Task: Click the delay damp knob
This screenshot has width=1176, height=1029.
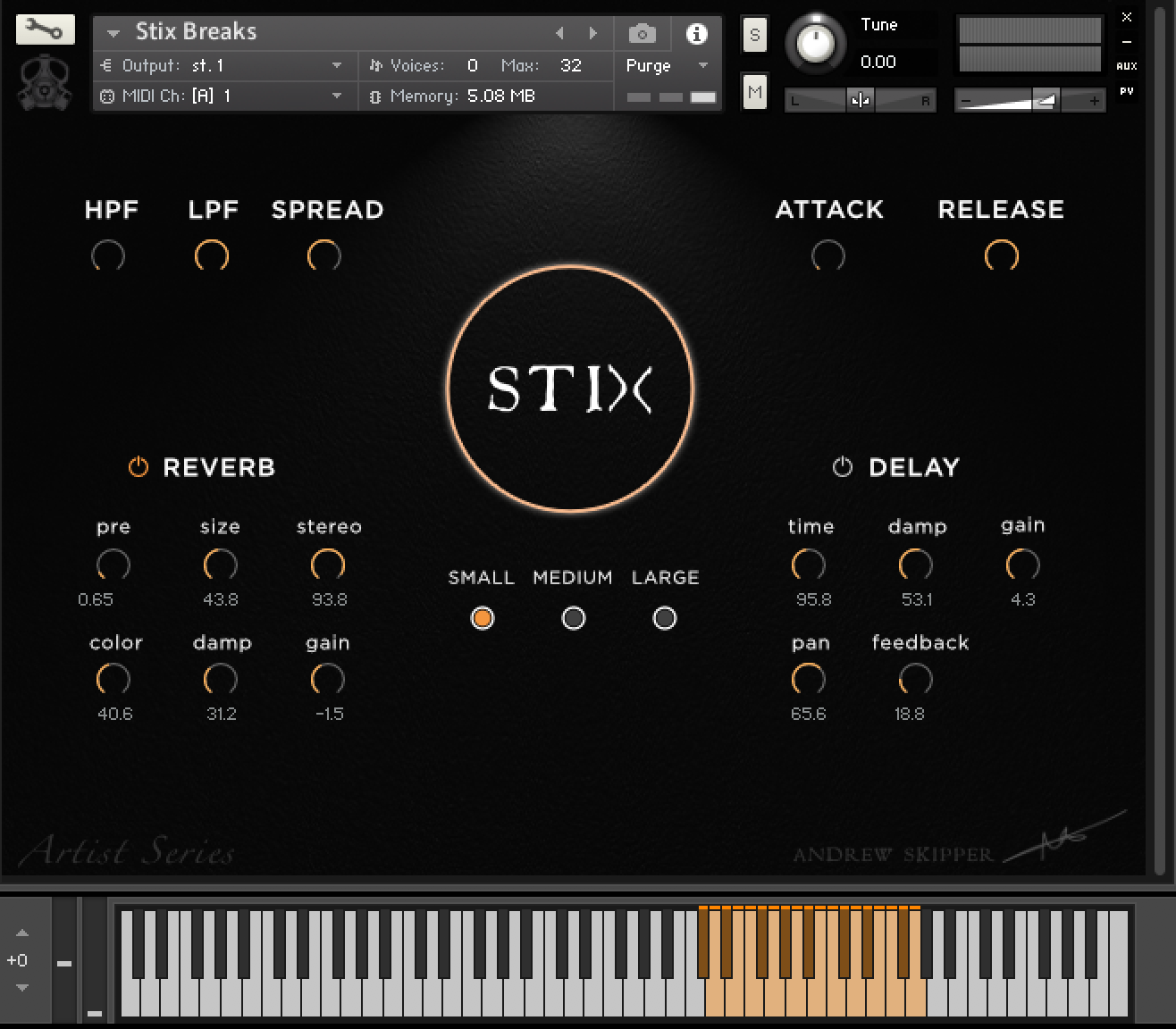Action: (916, 565)
